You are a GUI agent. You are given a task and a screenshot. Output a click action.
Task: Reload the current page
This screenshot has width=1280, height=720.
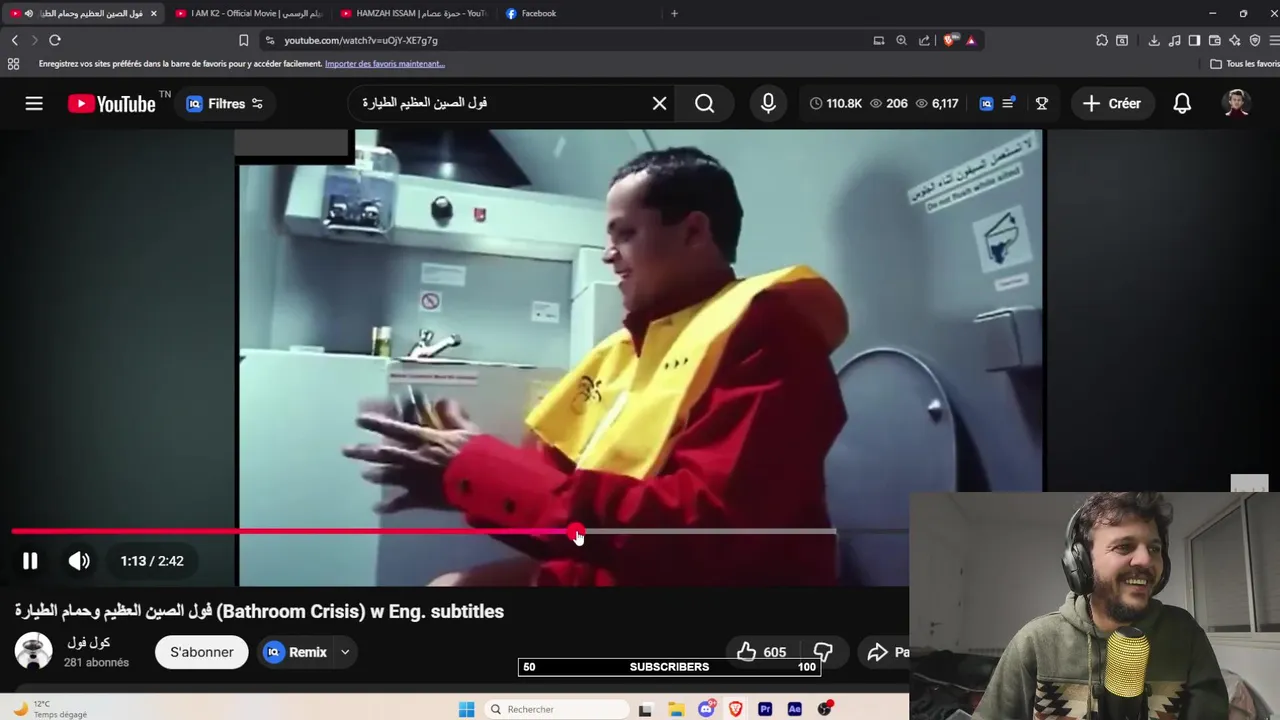click(x=55, y=40)
